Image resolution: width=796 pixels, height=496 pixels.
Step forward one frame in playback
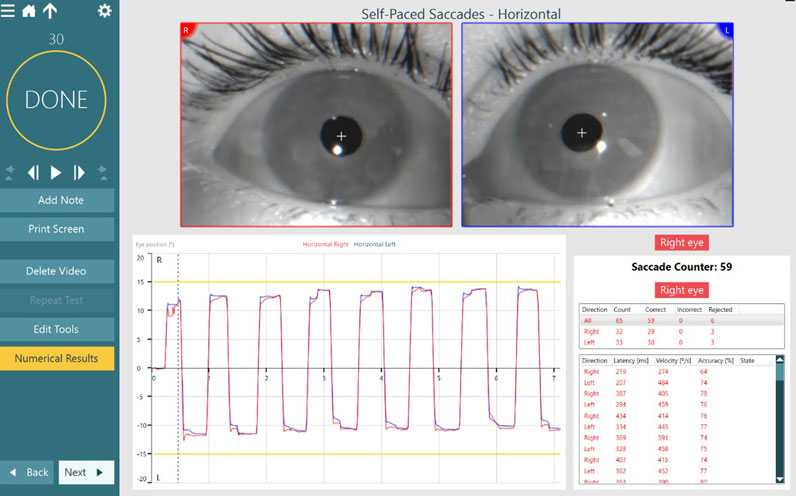(80, 172)
